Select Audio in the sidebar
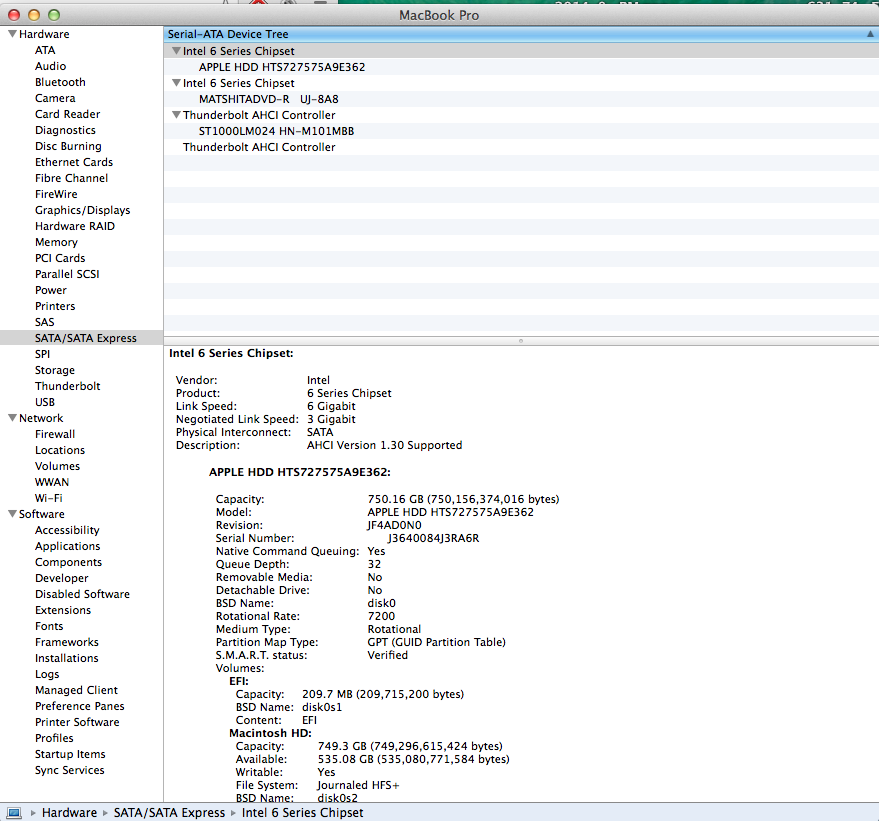The width and height of the screenshot is (879, 821). [x=50, y=66]
